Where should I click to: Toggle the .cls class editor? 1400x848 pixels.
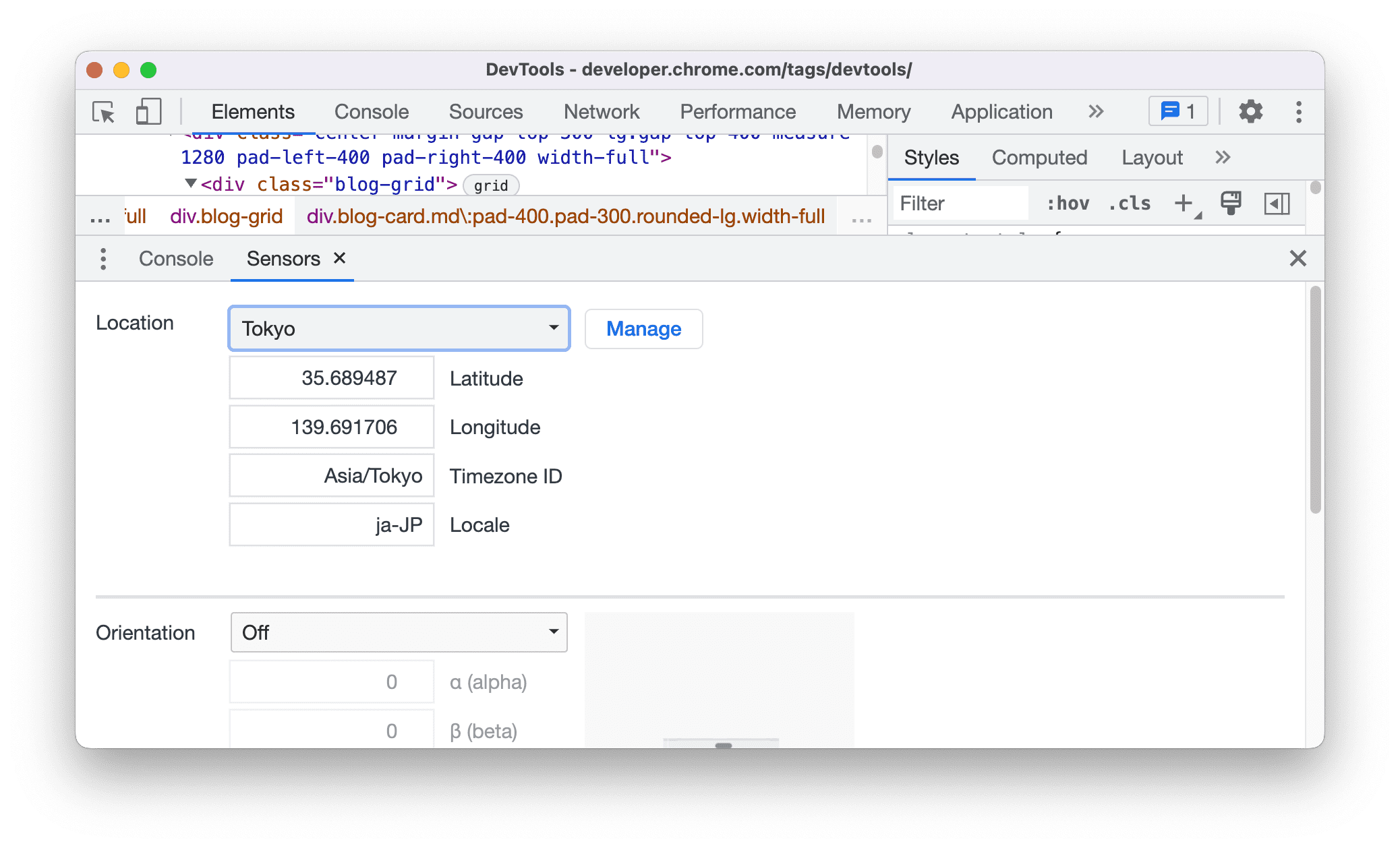[1127, 204]
